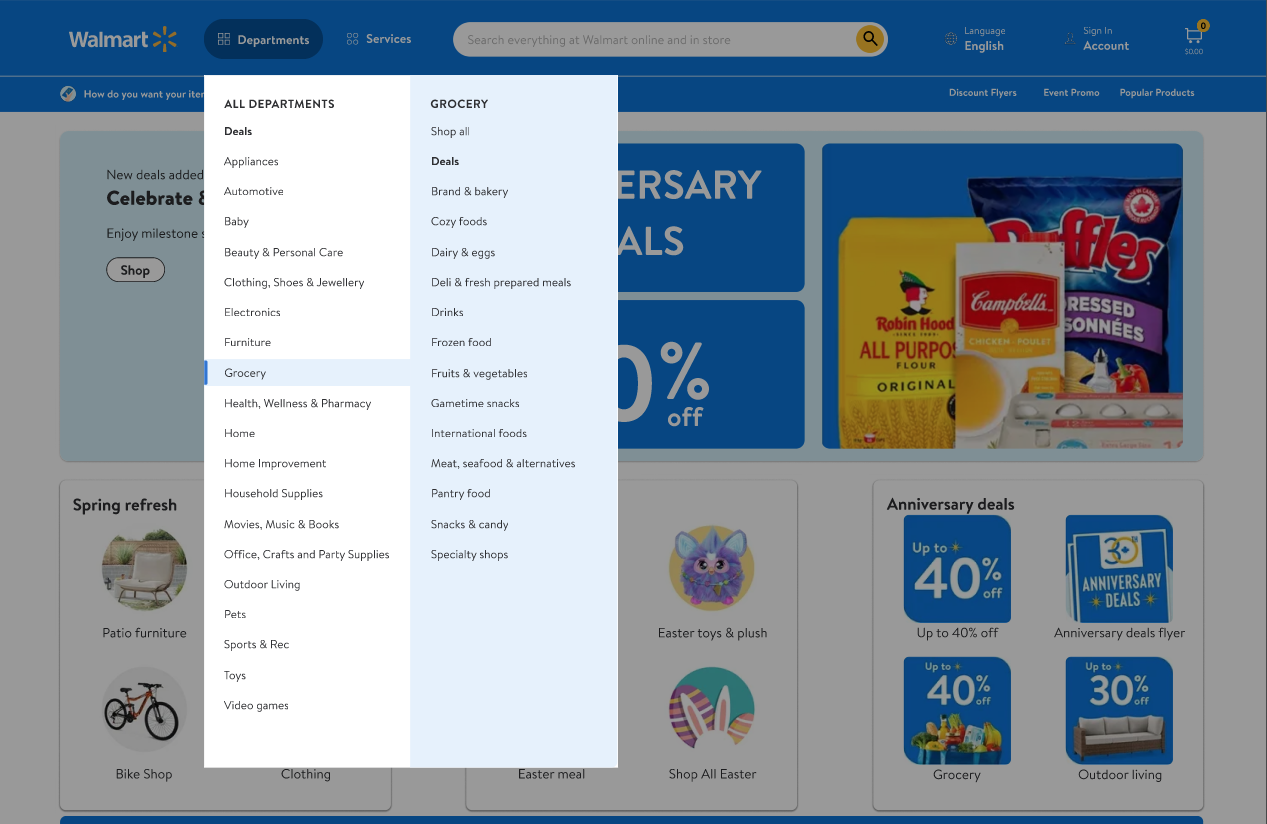The image size is (1267, 824).
Task: Select Home Improvement department
Action: tap(275, 463)
